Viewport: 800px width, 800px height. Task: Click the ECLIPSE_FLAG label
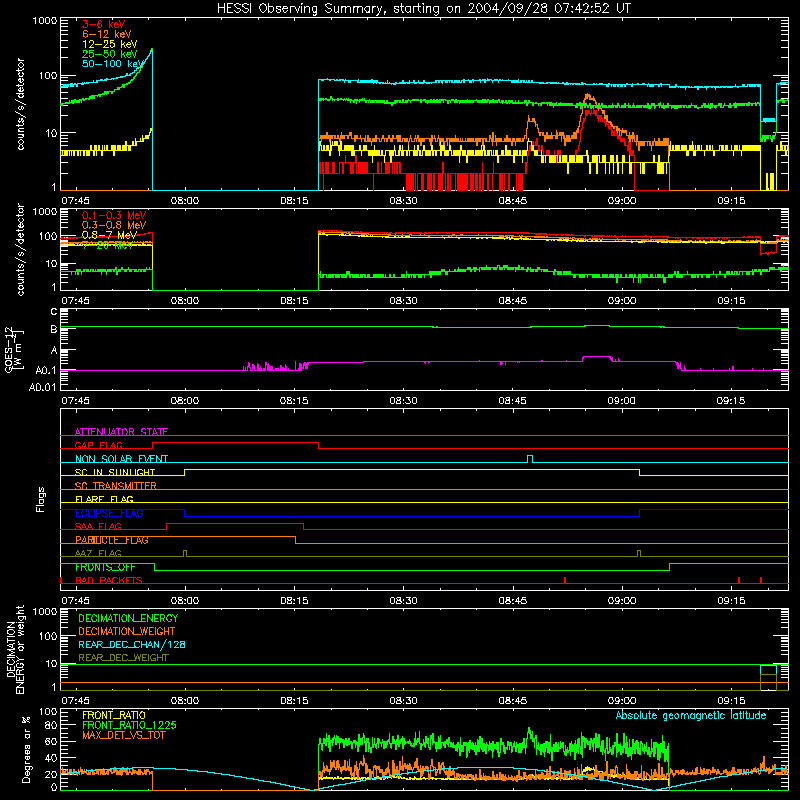(109, 513)
